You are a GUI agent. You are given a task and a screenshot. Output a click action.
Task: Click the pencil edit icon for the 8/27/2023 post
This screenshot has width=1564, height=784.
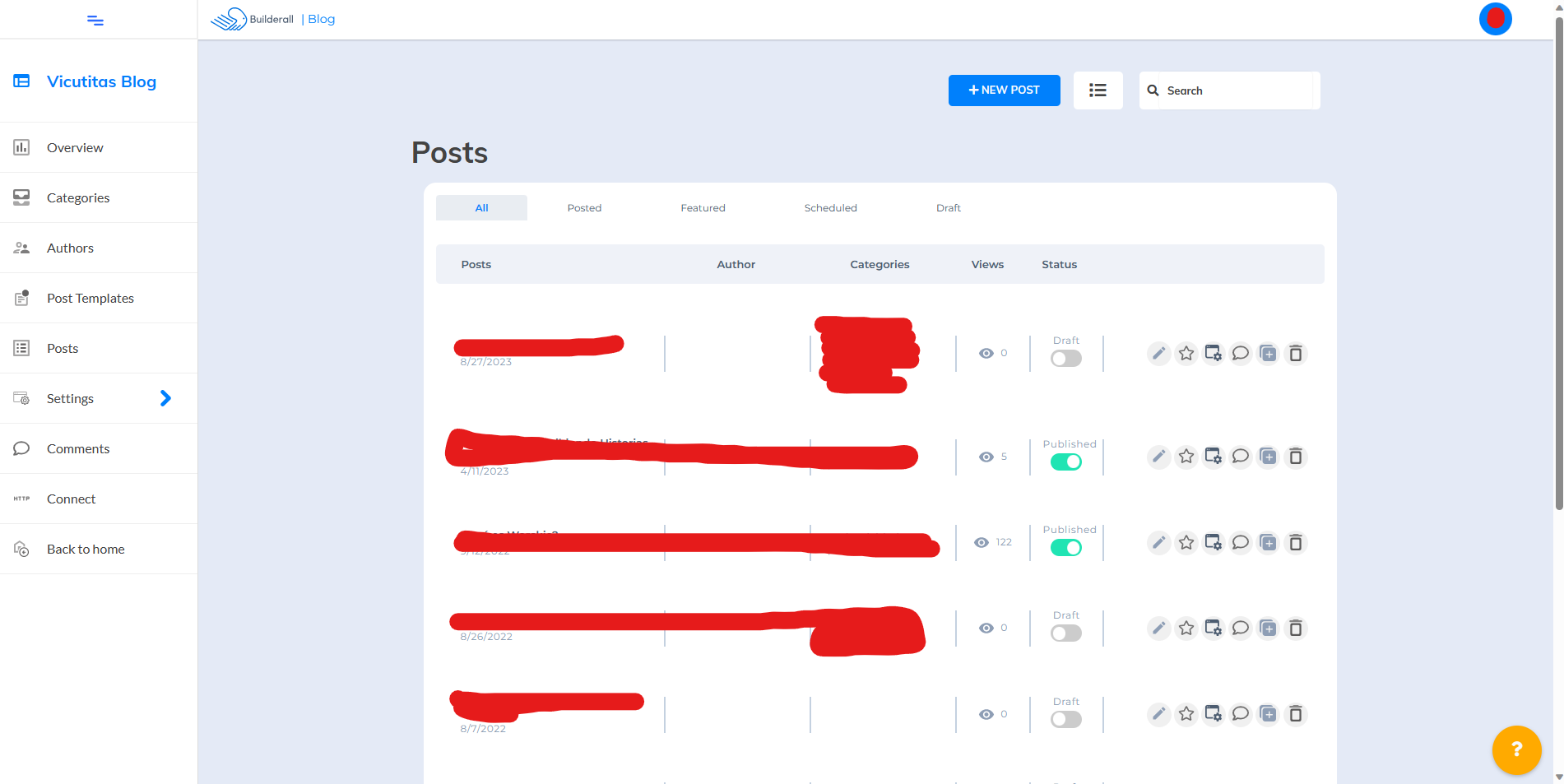[1158, 354]
